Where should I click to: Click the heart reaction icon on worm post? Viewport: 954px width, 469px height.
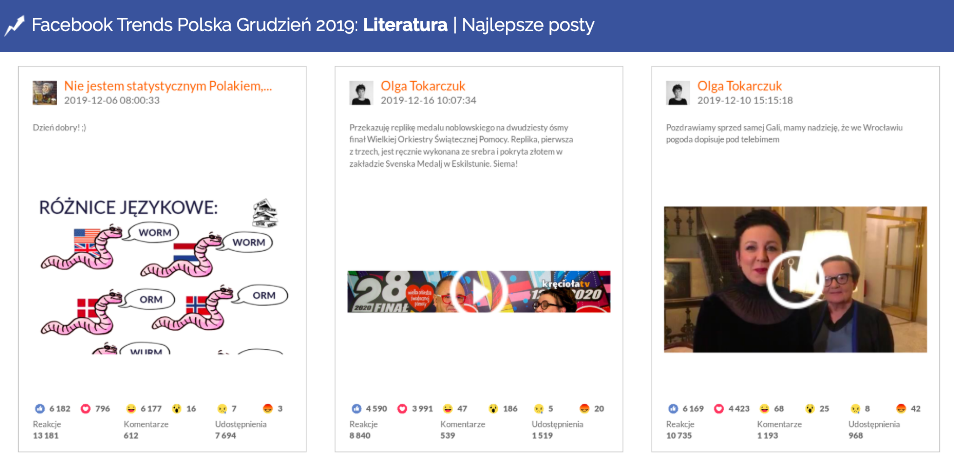pos(86,409)
